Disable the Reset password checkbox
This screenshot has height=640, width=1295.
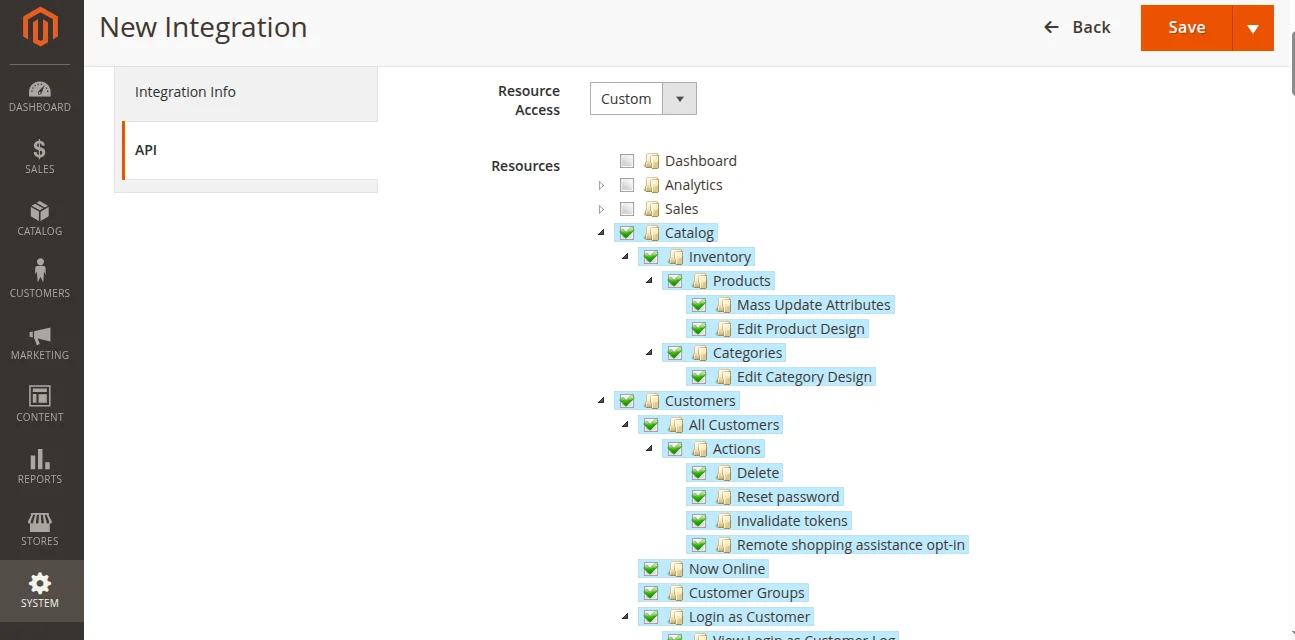(x=698, y=496)
